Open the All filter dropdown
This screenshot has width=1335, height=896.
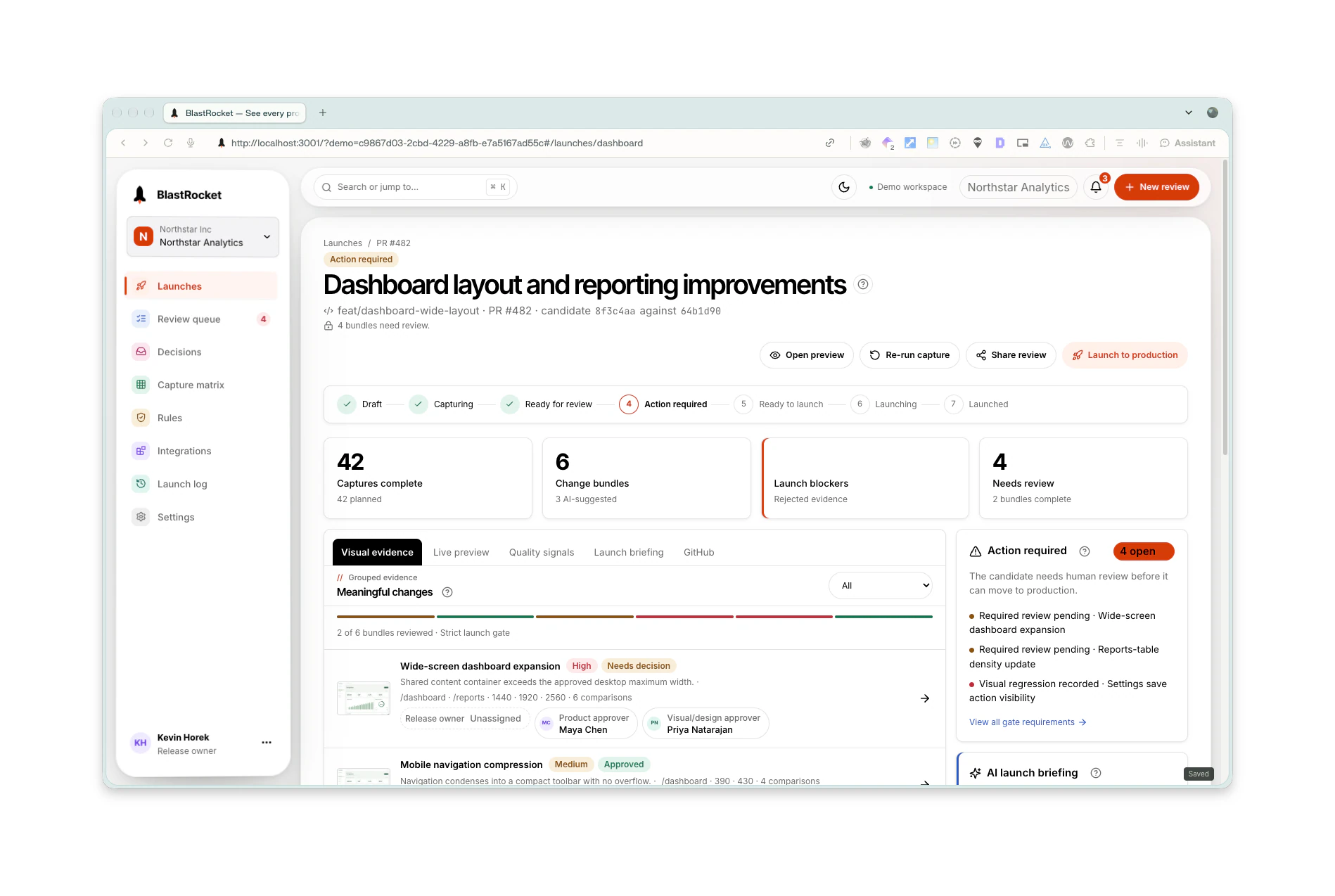(x=881, y=586)
